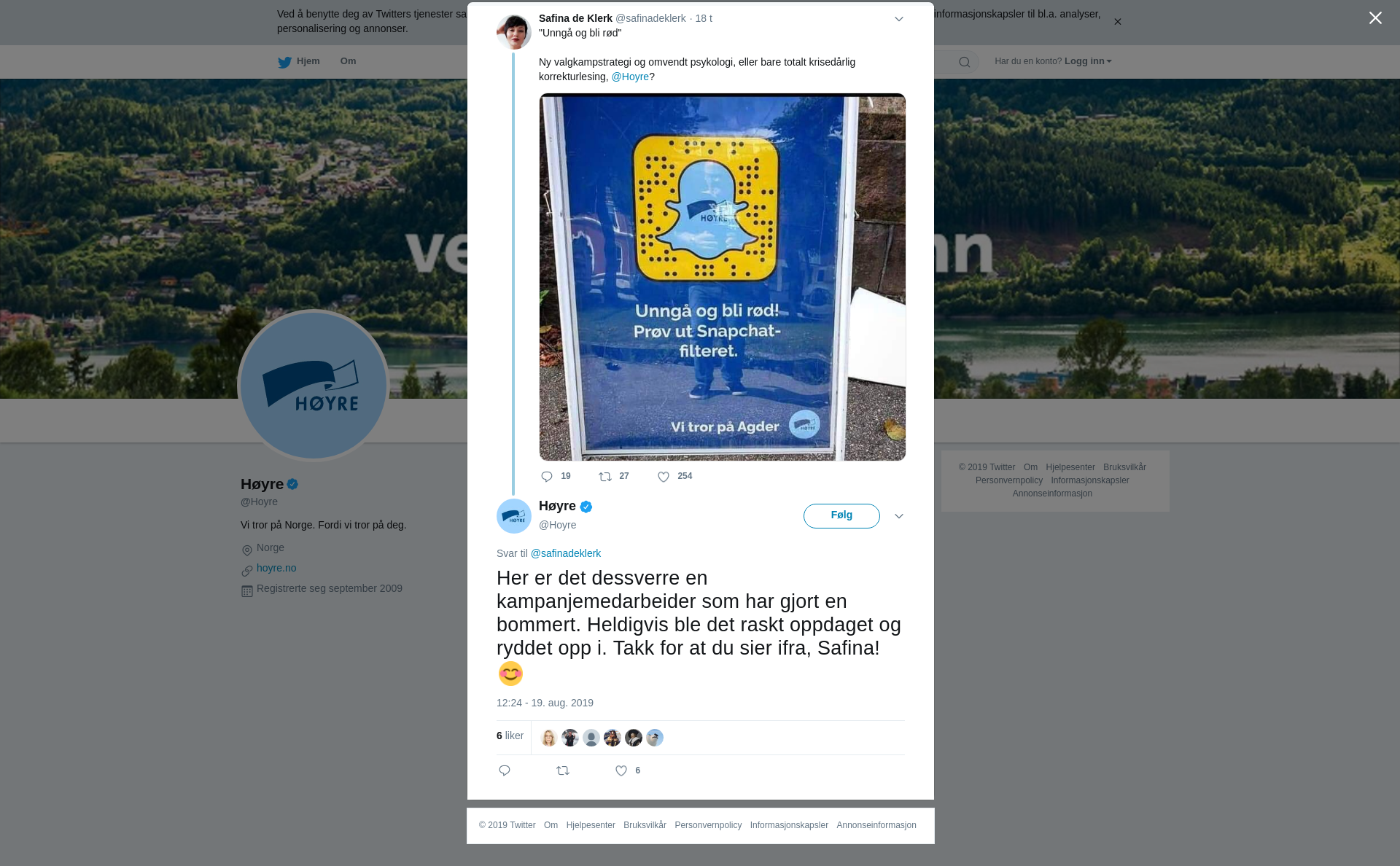The height and width of the screenshot is (866, 1400).
Task: Open the Logg inn dropdown
Action: click(1088, 61)
